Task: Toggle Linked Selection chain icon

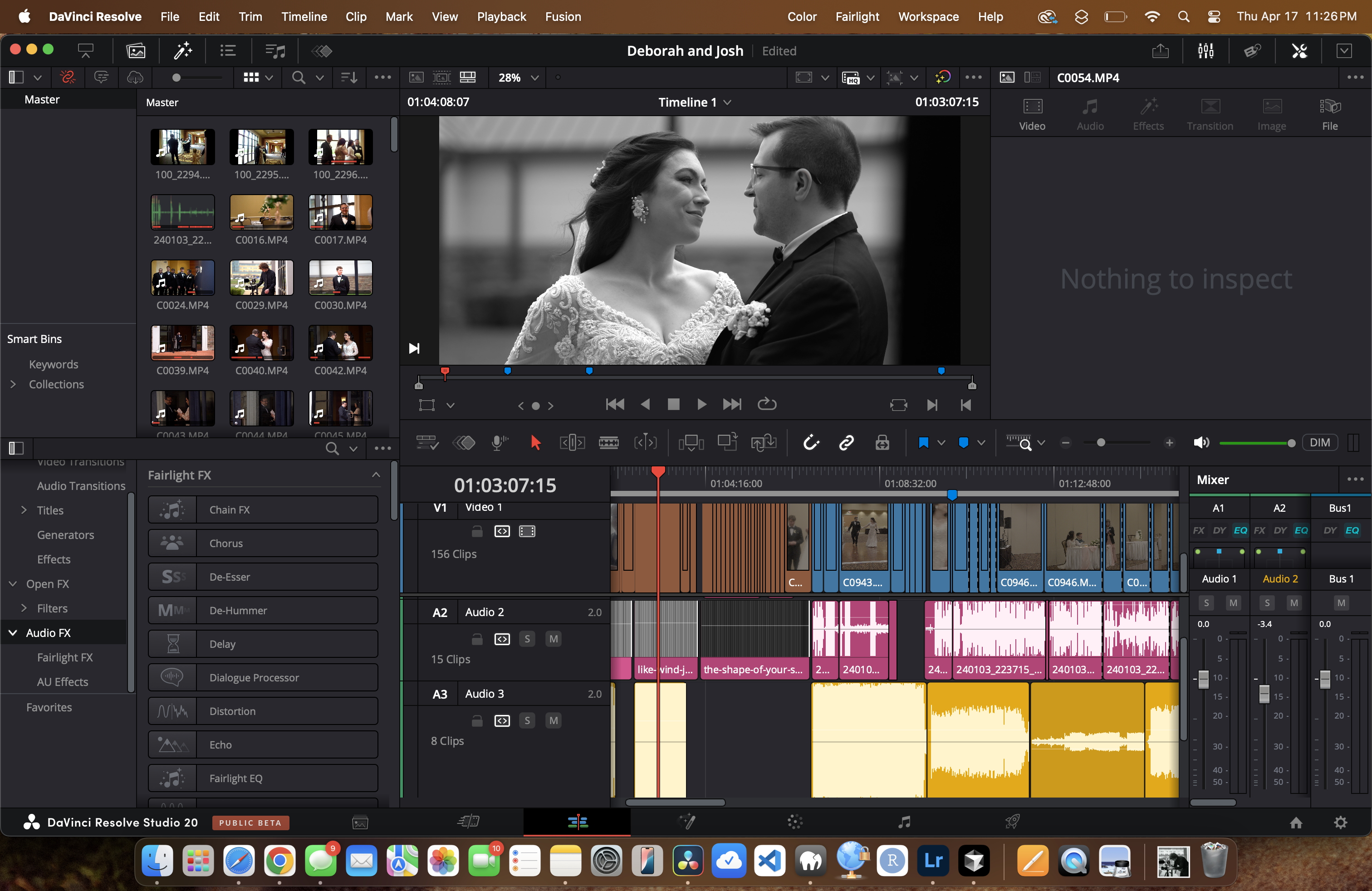Action: click(x=846, y=443)
